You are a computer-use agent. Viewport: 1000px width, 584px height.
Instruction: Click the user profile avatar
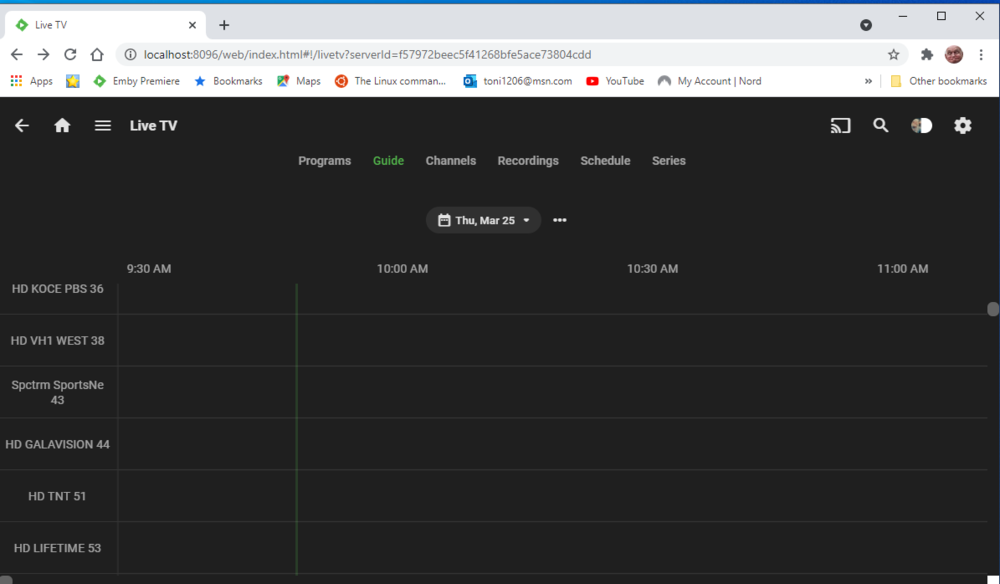pos(921,125)
